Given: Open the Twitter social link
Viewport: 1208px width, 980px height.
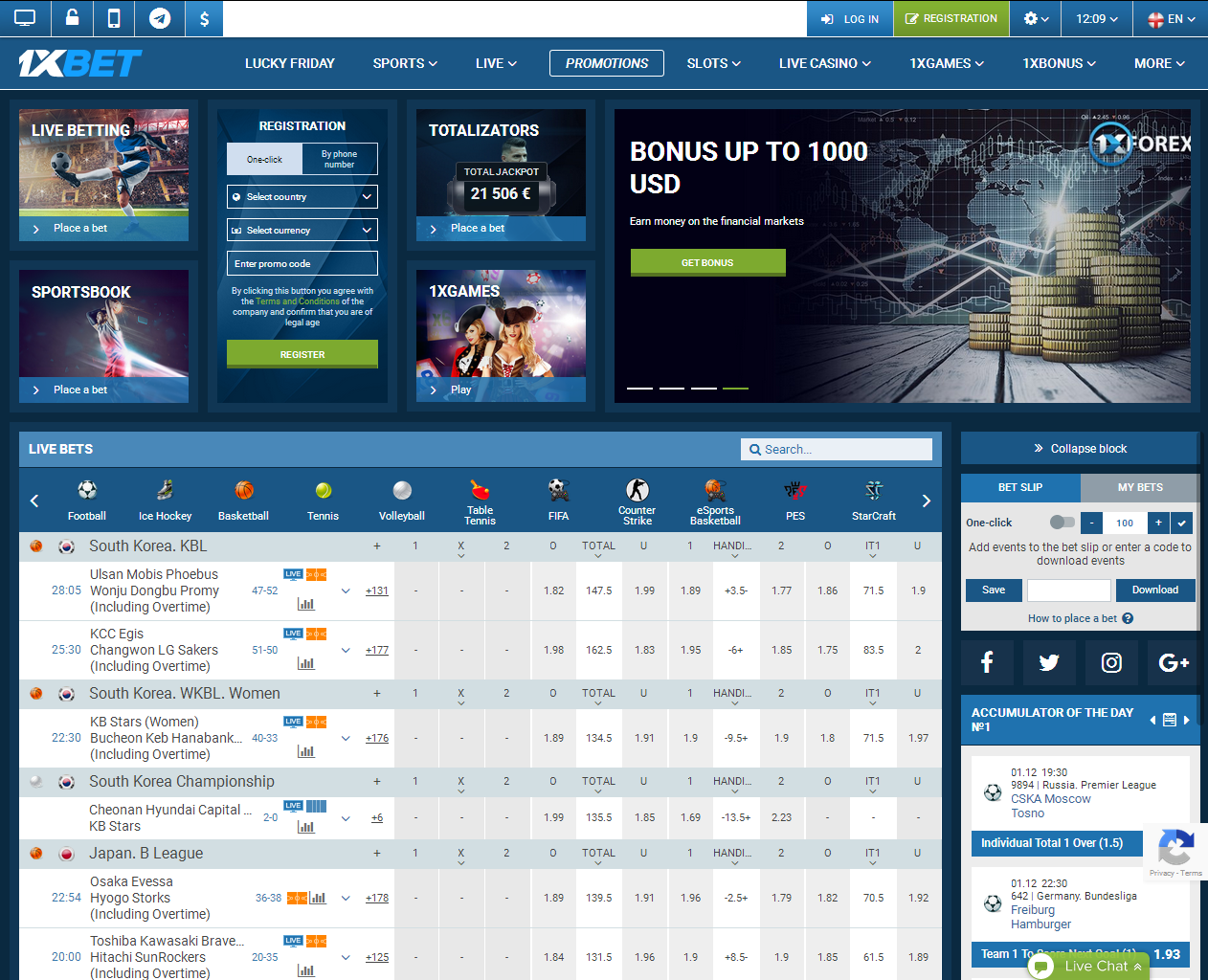Looking at the screenshot, I should 1049,662.
